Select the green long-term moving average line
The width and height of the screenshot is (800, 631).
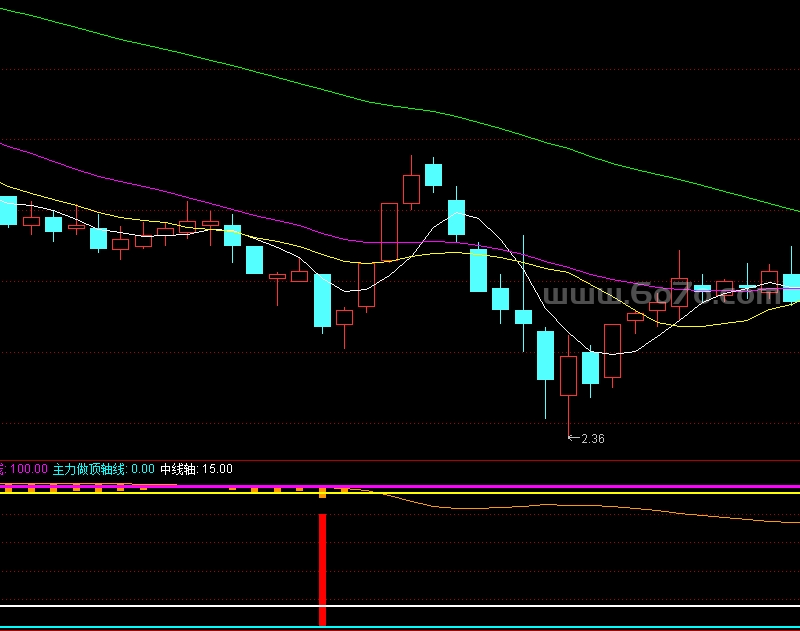(400, 108)
